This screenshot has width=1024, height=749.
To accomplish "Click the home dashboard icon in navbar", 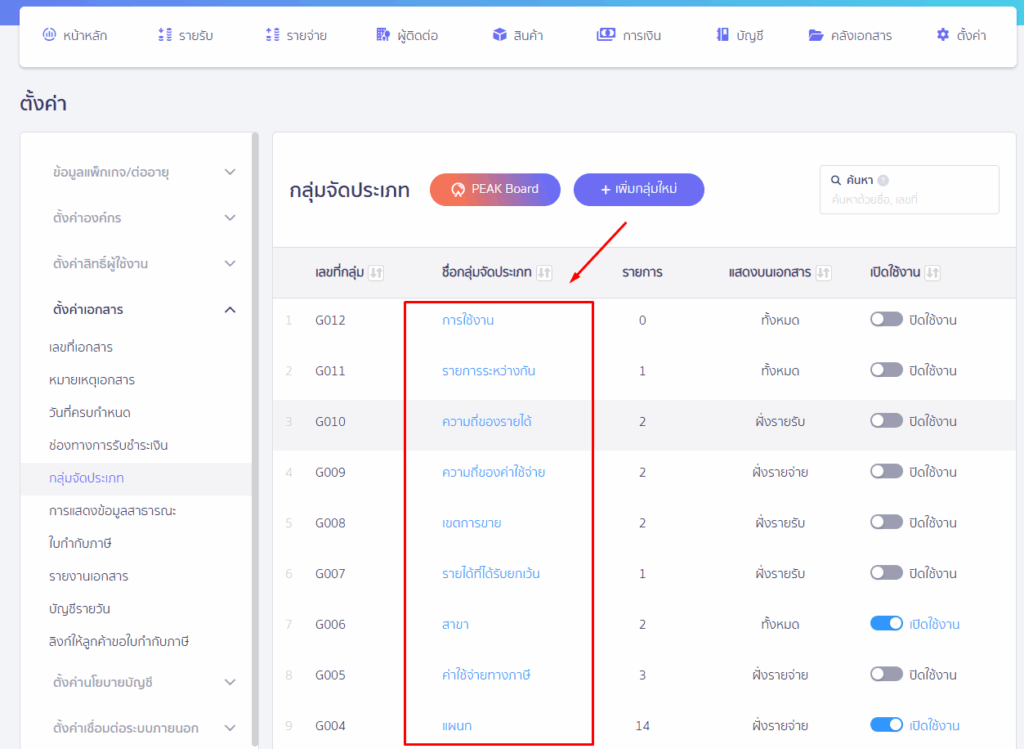I will coord(49,35).
